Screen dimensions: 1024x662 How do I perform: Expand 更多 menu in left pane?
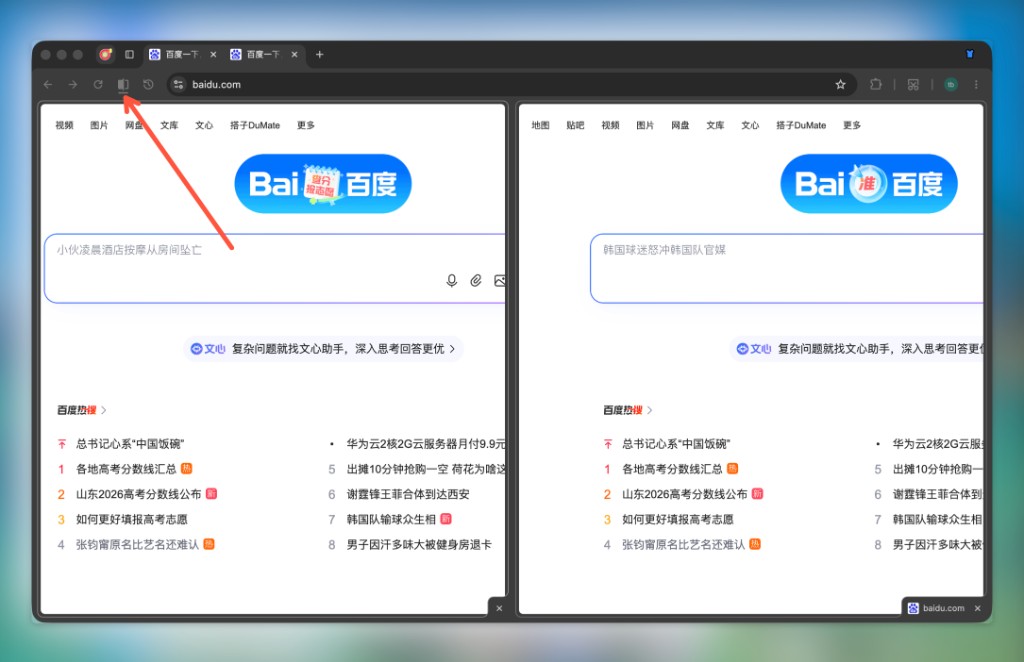pyautogui.click(x=306, y=125)
